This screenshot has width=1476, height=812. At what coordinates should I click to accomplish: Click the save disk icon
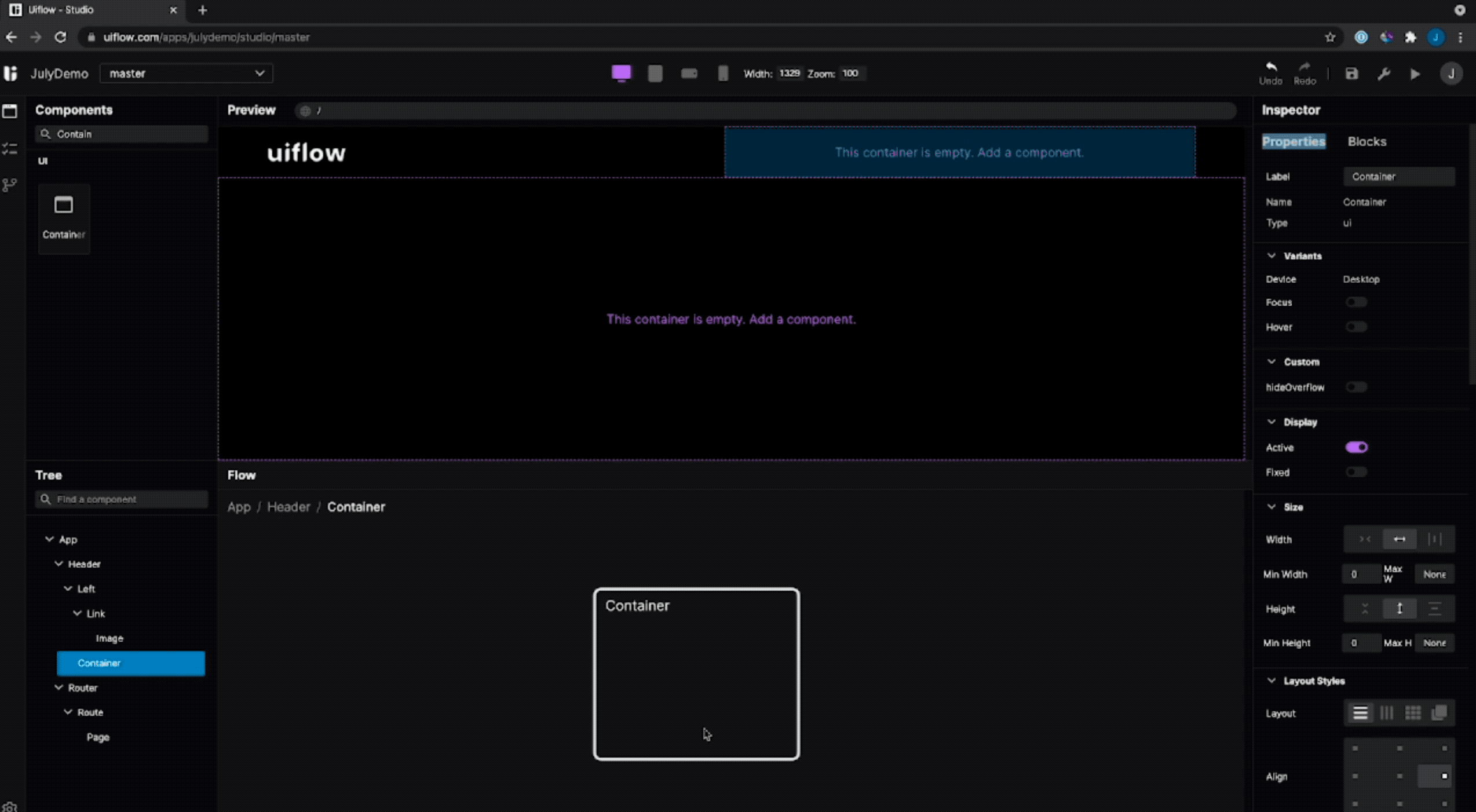click(x=1351, y=74)
